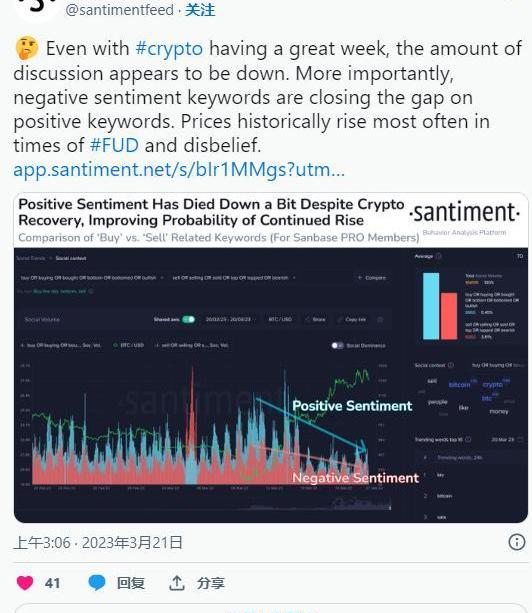This screenshot has width=532, height=613.
Task: Click the share upload arrow icon
Action: tap(177, 583)
